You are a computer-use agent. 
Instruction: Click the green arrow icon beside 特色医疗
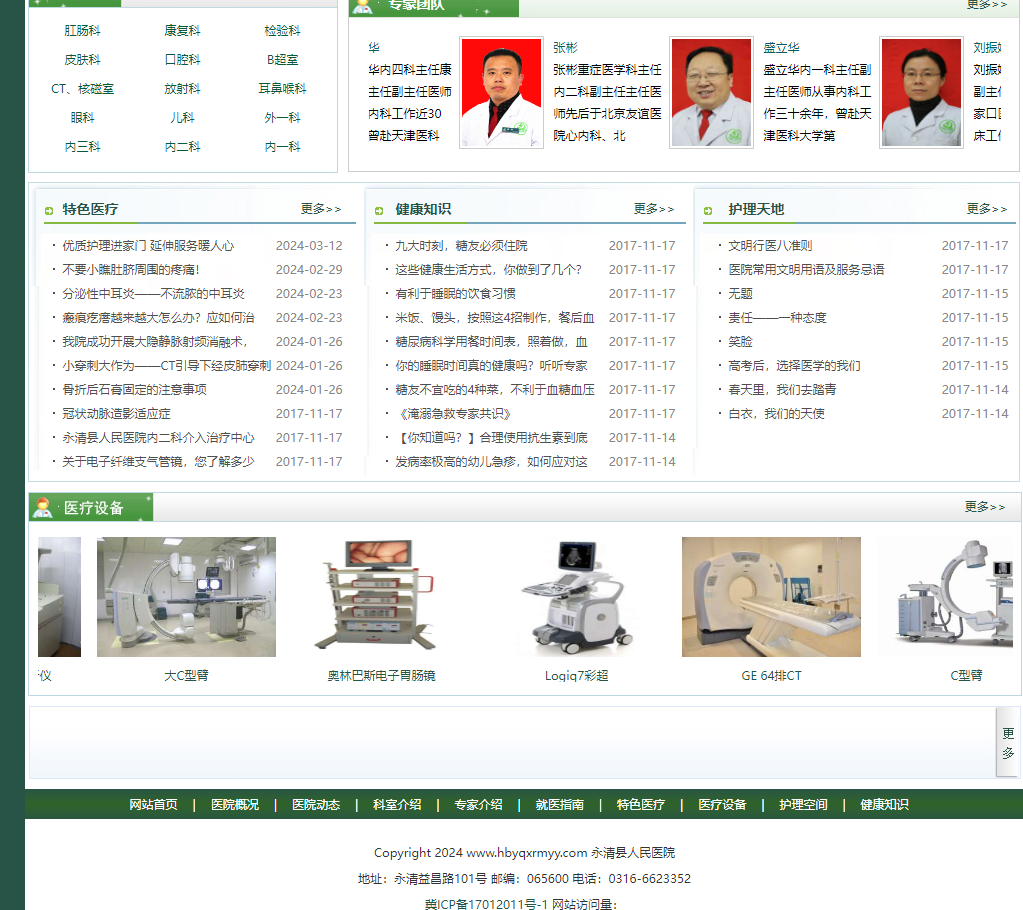(49, 211)
